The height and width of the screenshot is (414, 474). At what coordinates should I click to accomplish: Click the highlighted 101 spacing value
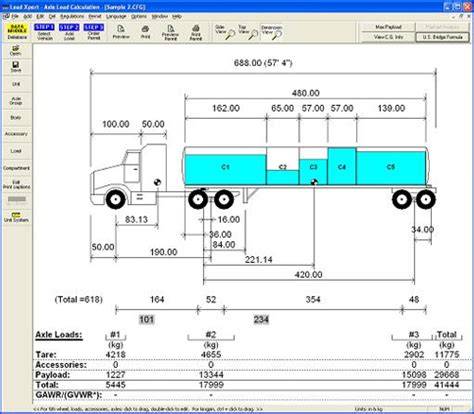point(146,320)
